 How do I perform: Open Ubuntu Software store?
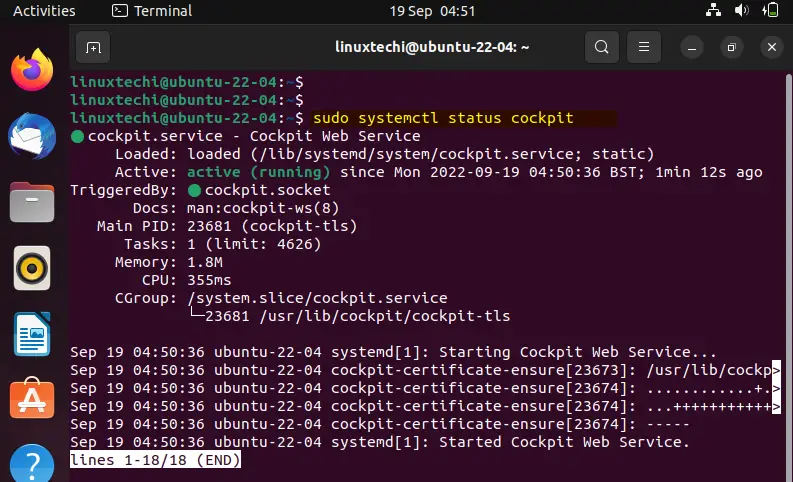32,399
